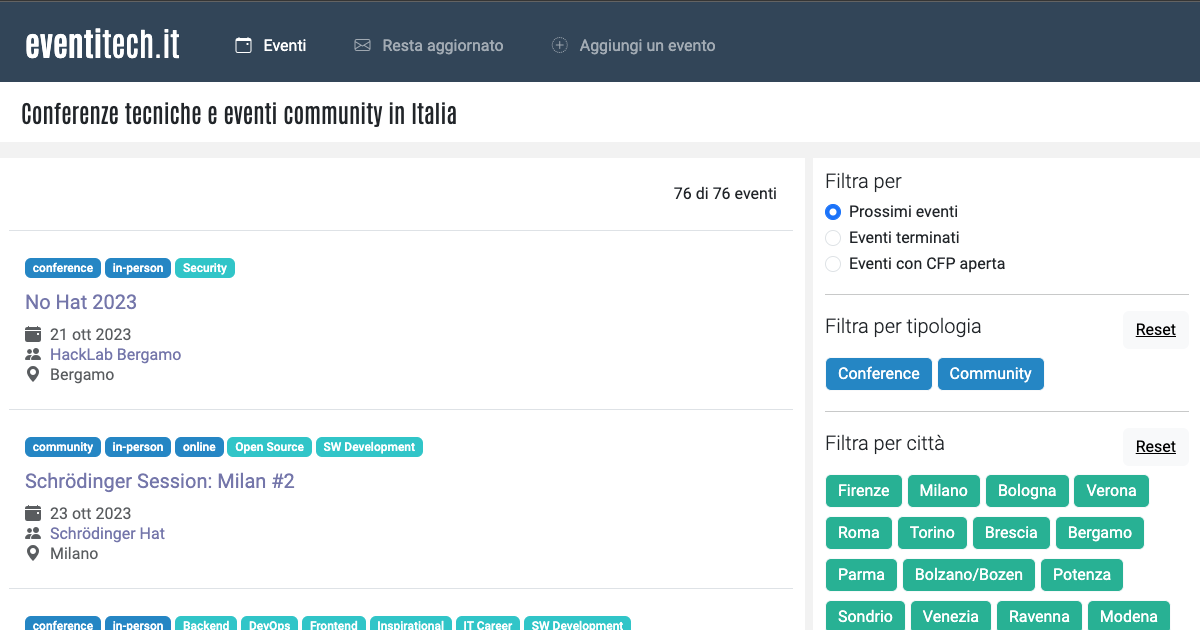Image resolution: width=1200 pixels, height=630 pixels.
Task: Click the envelope icon for Resta aggiornato
Action: click(x=363, y=45)
